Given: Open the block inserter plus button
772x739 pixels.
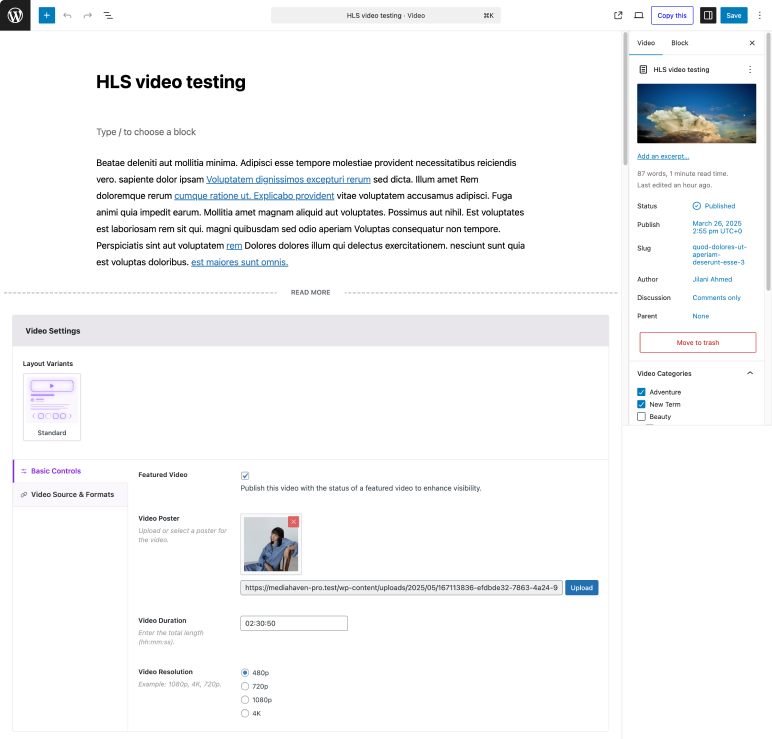Looking at the screenshot, I should (x=47, y=16).
